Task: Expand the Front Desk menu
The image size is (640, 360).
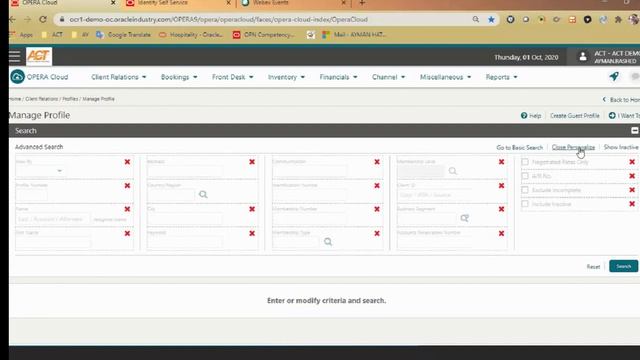Action: (232, 77)
